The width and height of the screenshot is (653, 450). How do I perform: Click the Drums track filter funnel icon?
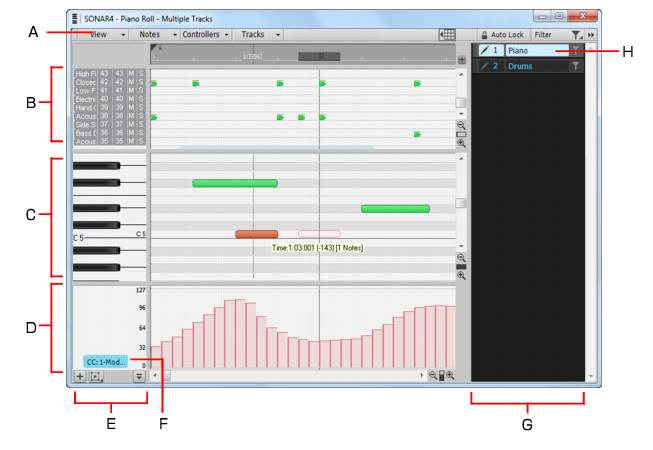576,66
